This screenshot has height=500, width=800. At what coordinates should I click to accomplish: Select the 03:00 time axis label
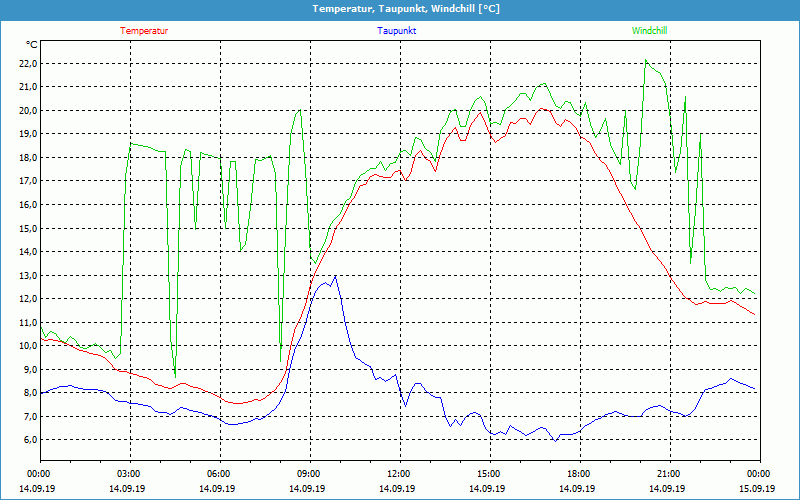point(129,473)
